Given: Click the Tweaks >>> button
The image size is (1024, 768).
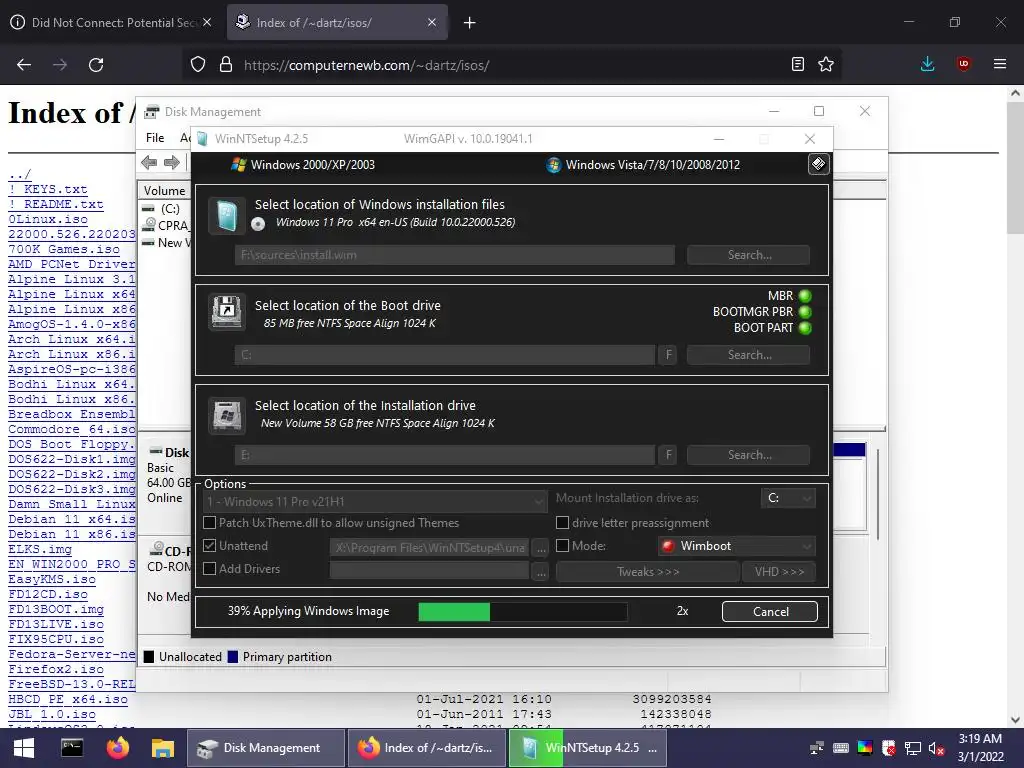Looking at the screenshot, I should tap(648, 571).
